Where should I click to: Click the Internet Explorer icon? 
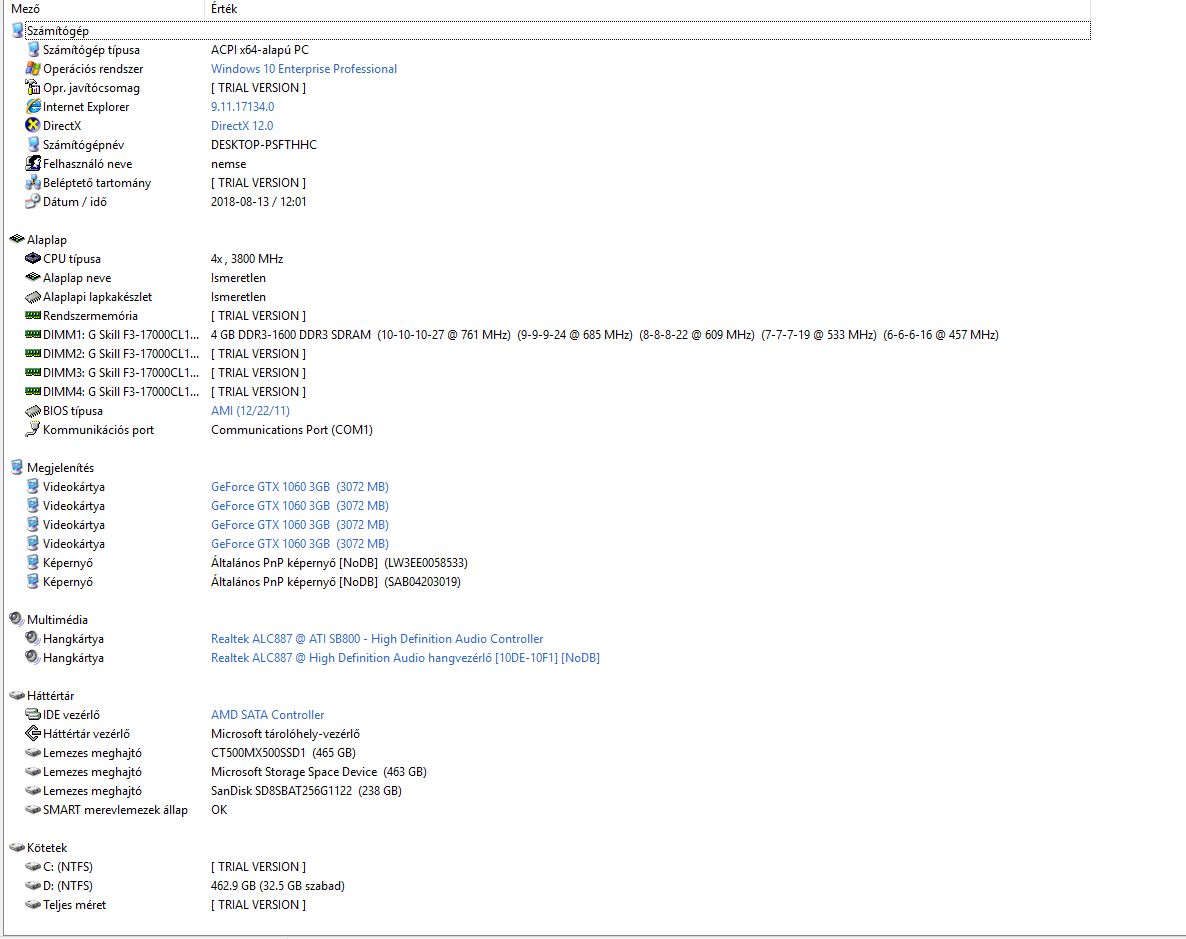coord(33,106)
